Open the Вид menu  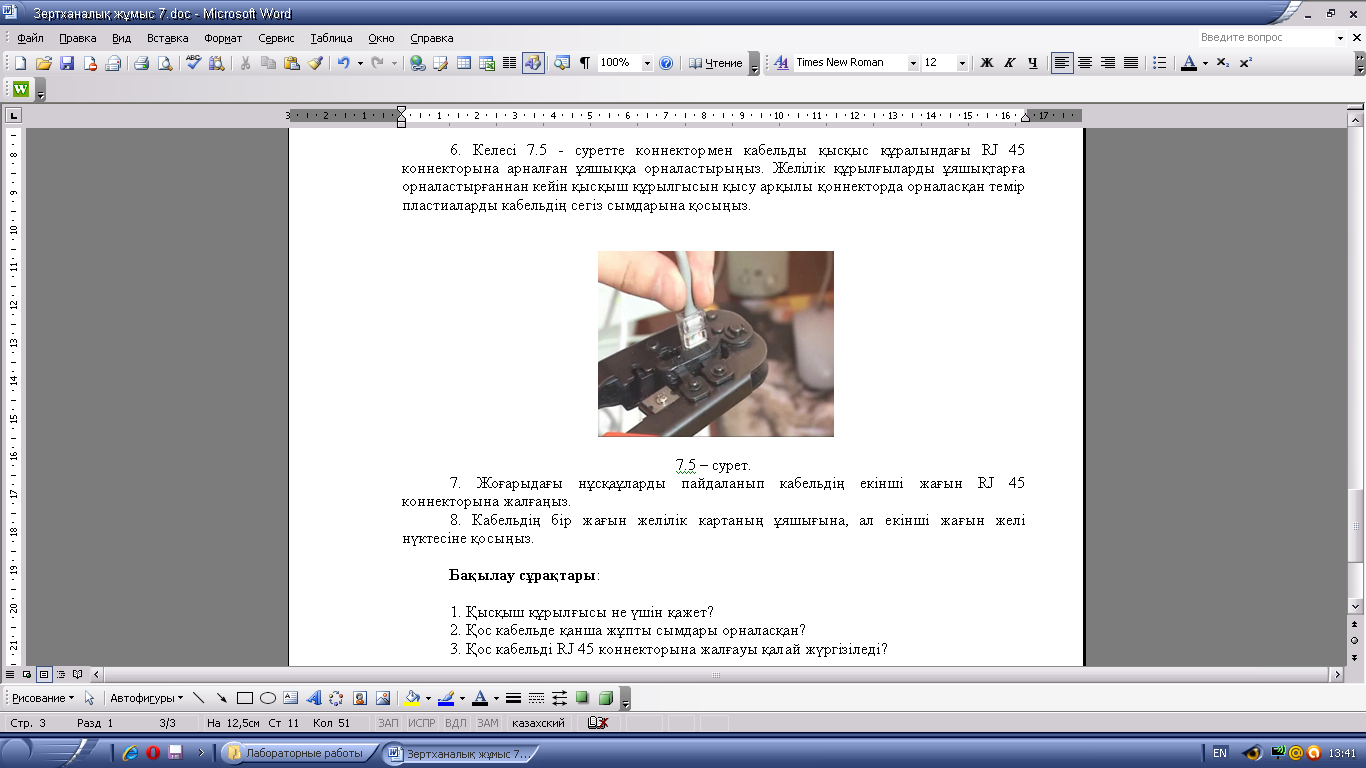[x=122, y=38]
